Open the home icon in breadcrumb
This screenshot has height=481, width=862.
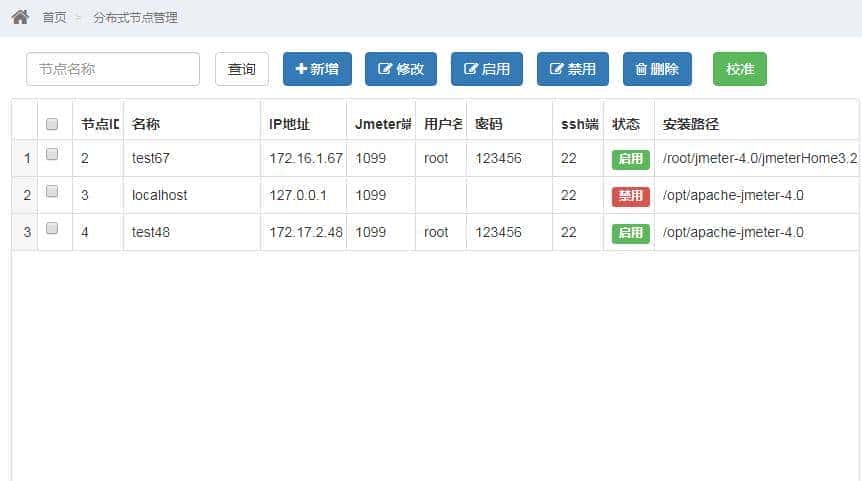20,17
